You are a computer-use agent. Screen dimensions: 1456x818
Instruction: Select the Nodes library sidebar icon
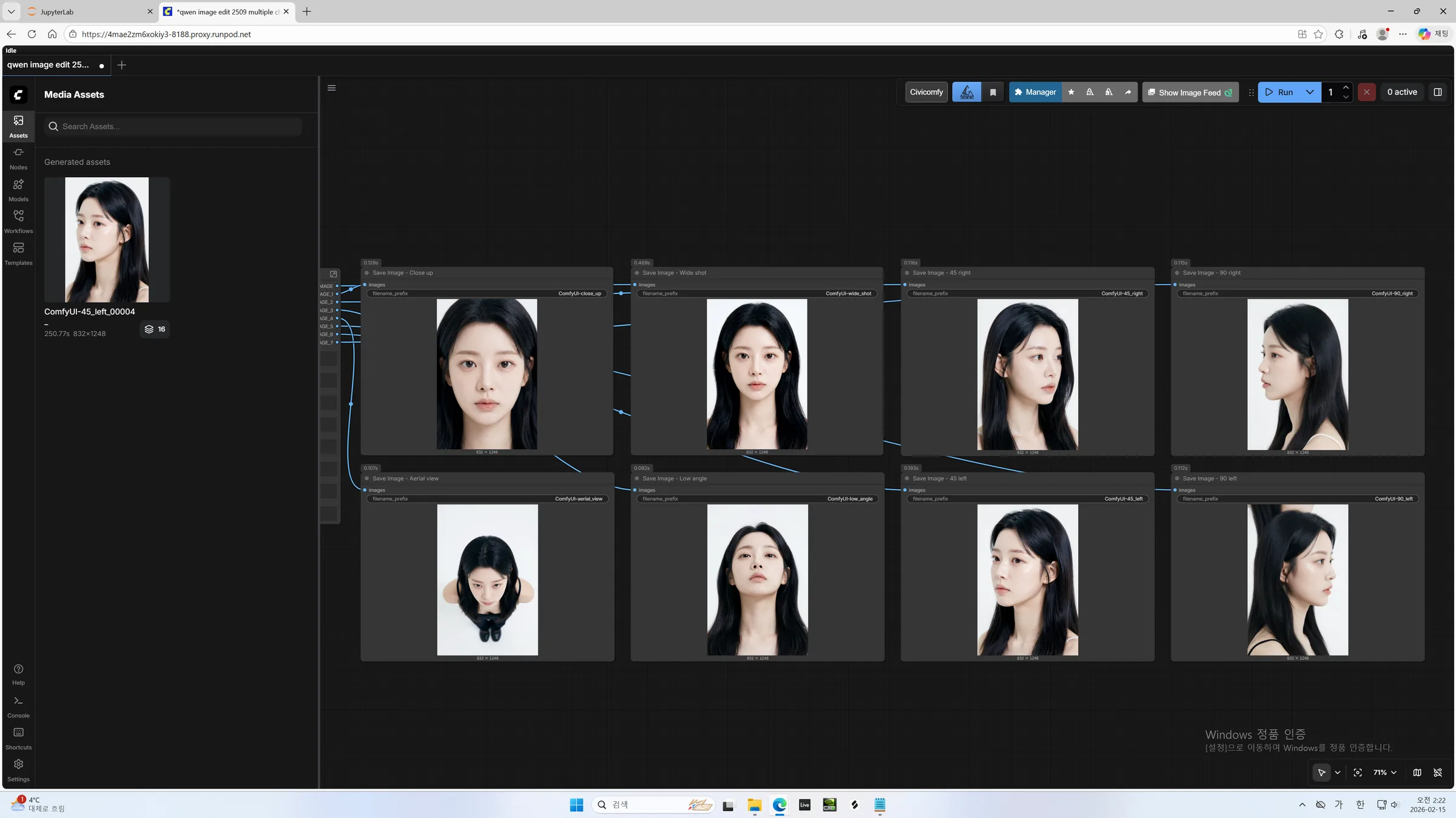coord(18,157)
